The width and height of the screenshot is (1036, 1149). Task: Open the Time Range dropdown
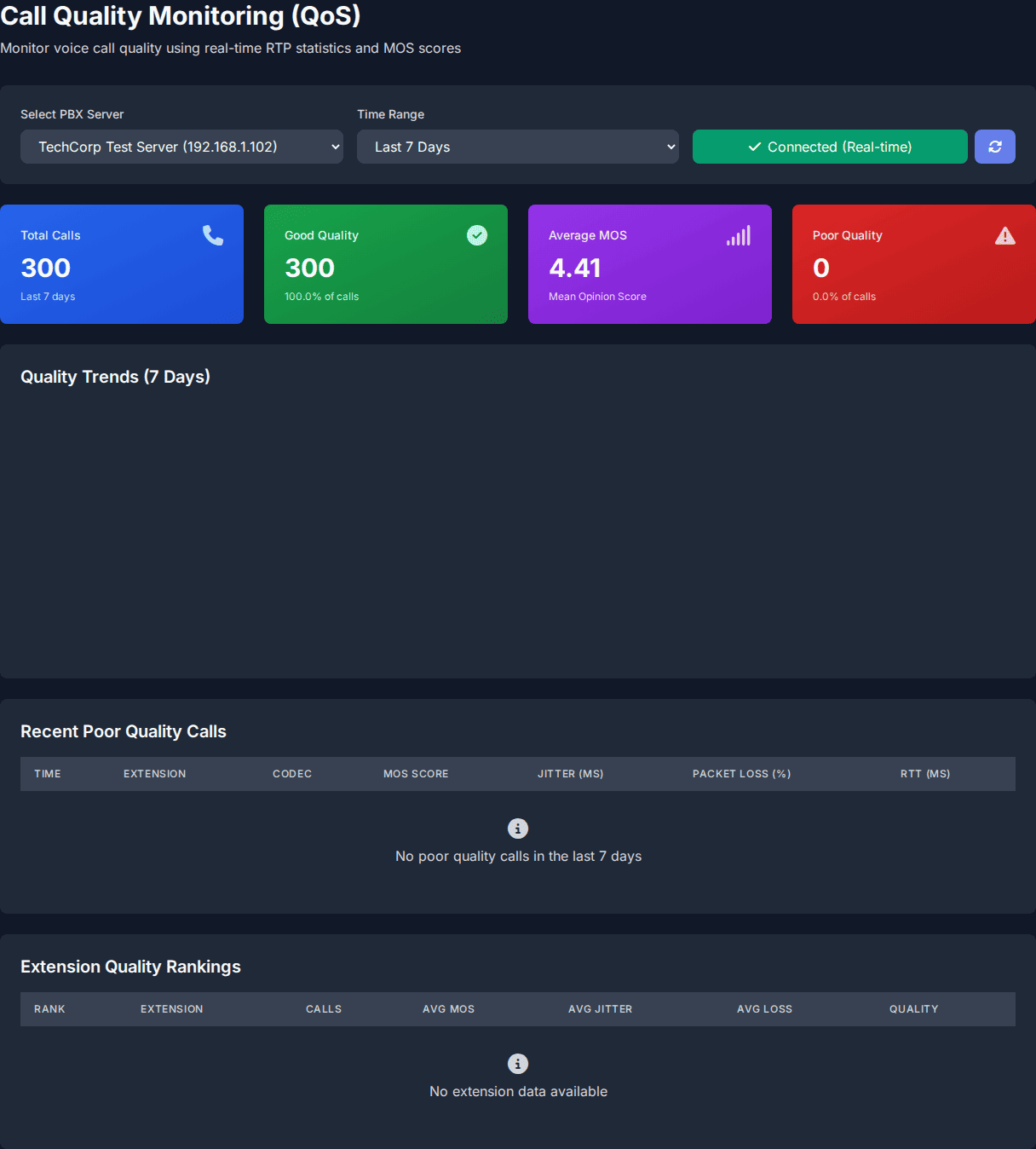coord(517,147)
